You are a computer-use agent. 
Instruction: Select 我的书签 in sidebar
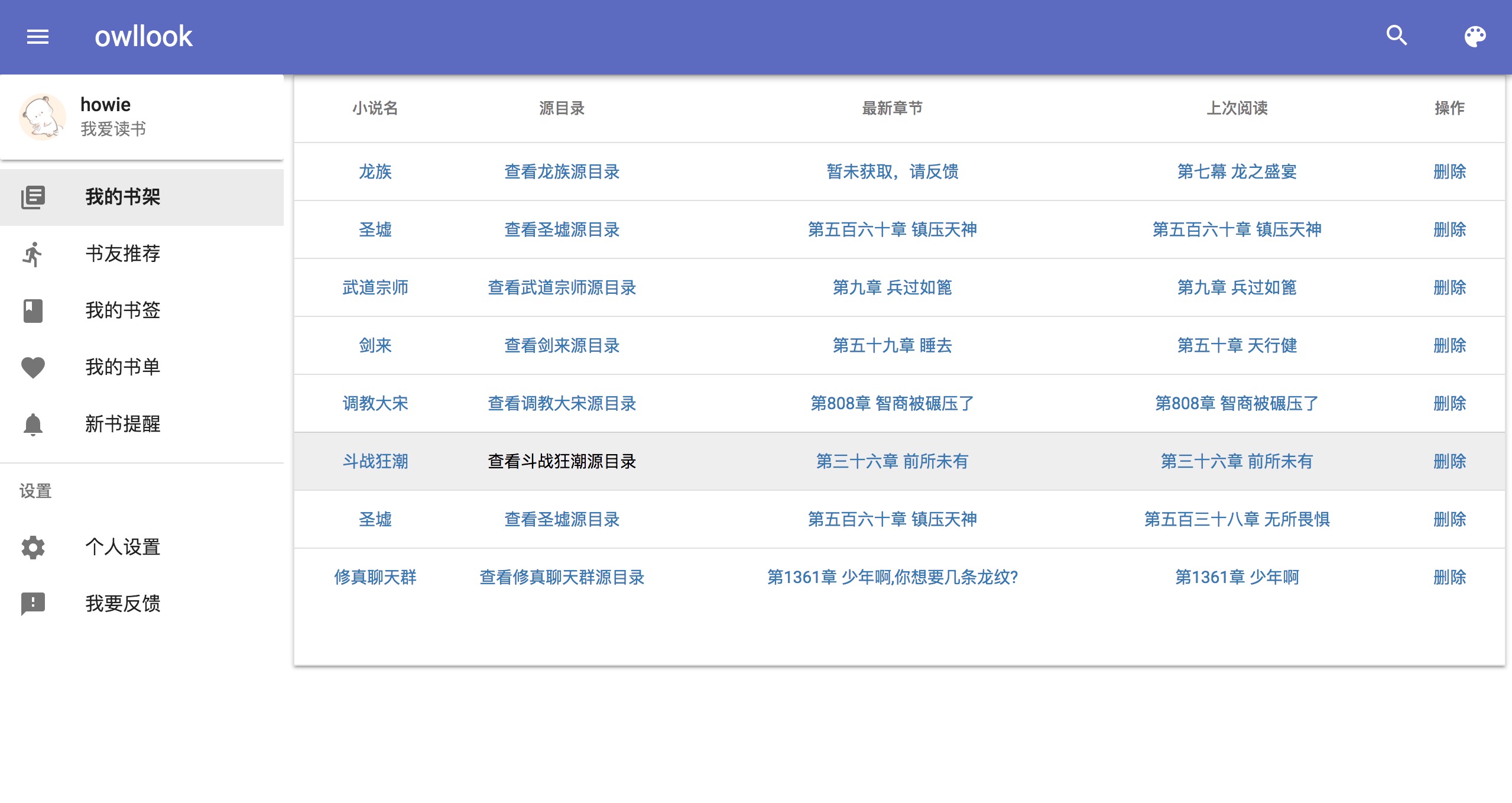click(x=123, y=310)
